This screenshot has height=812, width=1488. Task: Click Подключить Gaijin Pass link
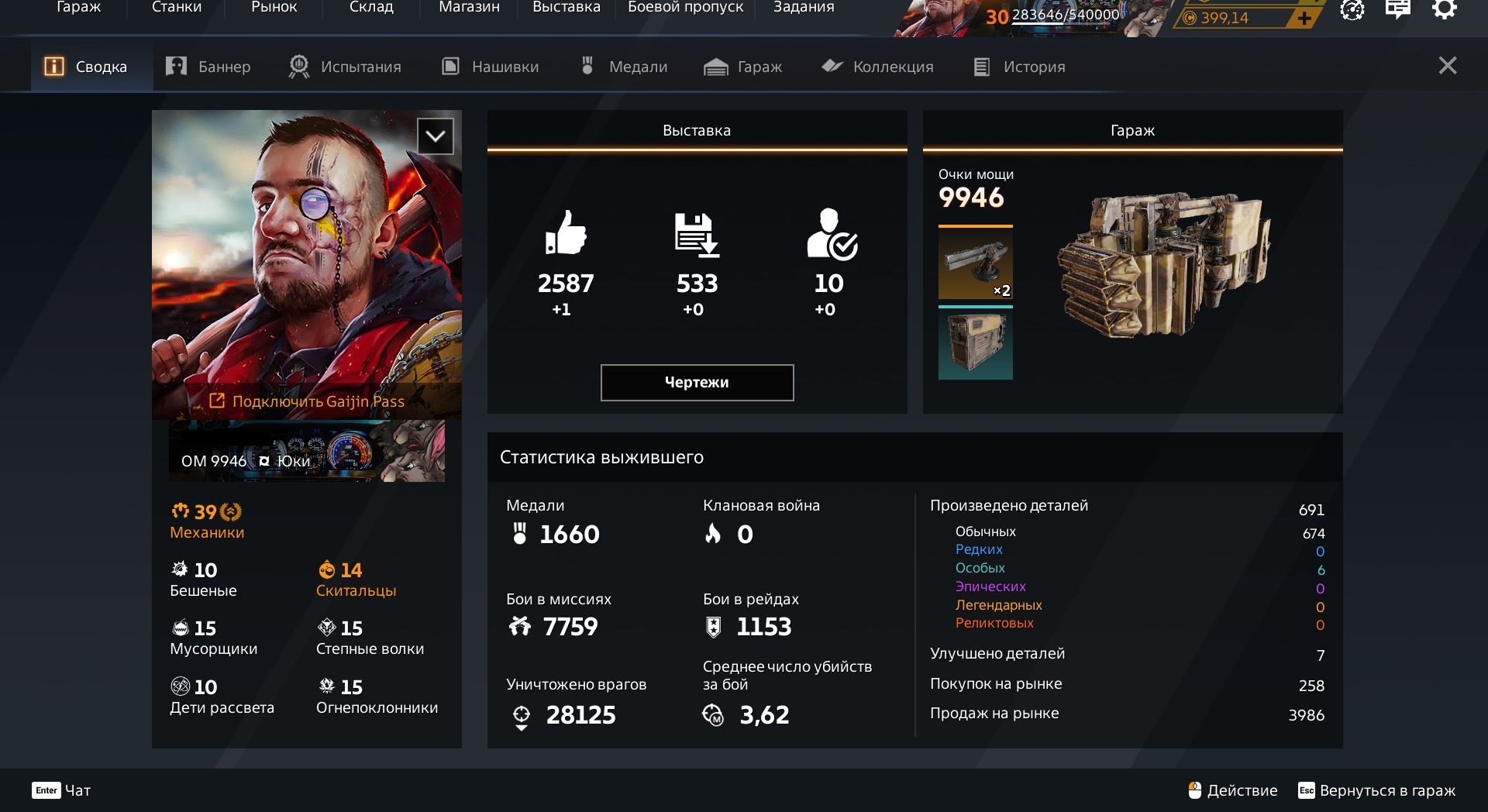coord(307,401)
